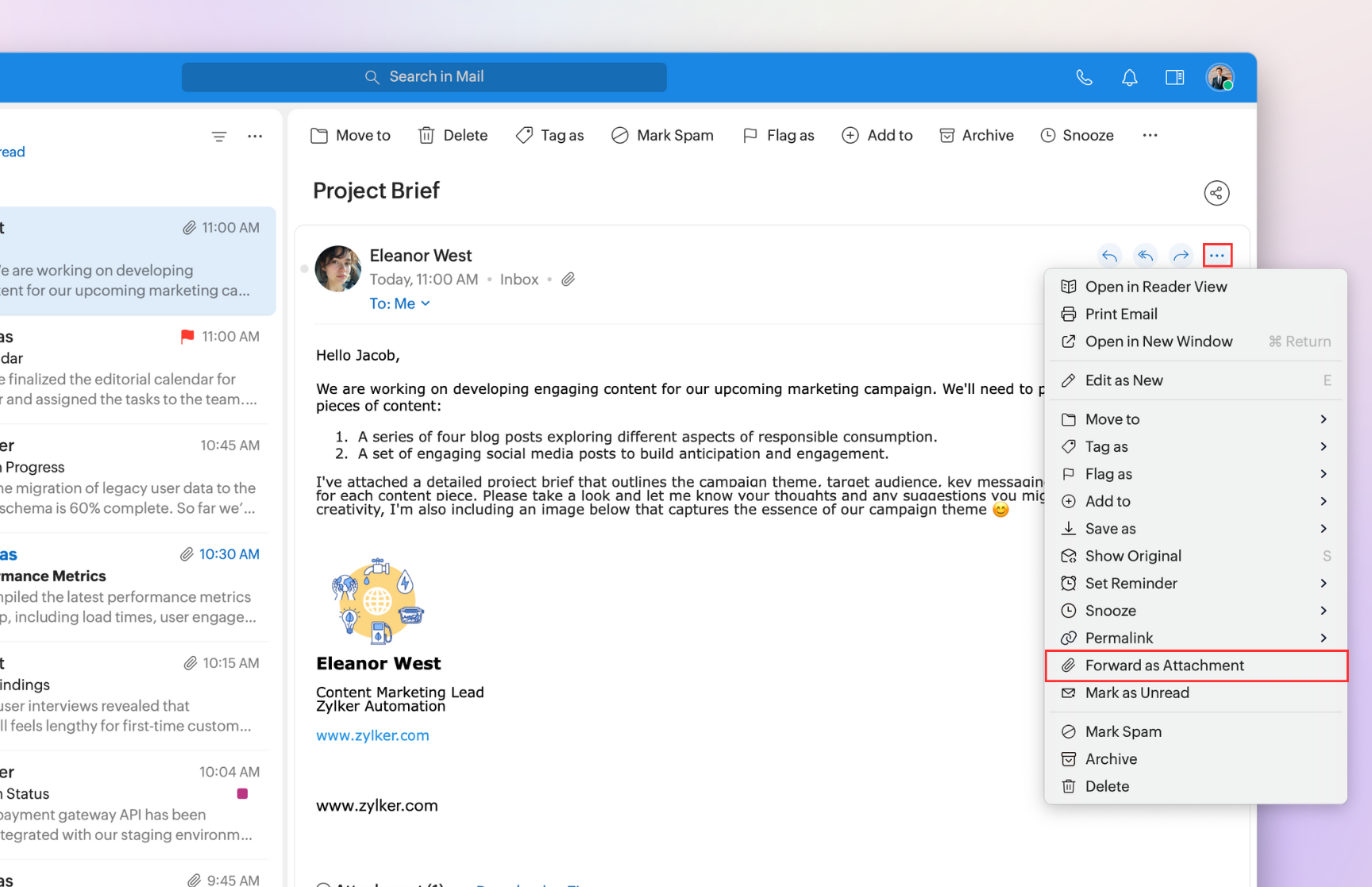The height and width of the screenshot is (887, 1372).
Task: Click the magenta tag on 10:04 AM email
Action: [243, 793]
